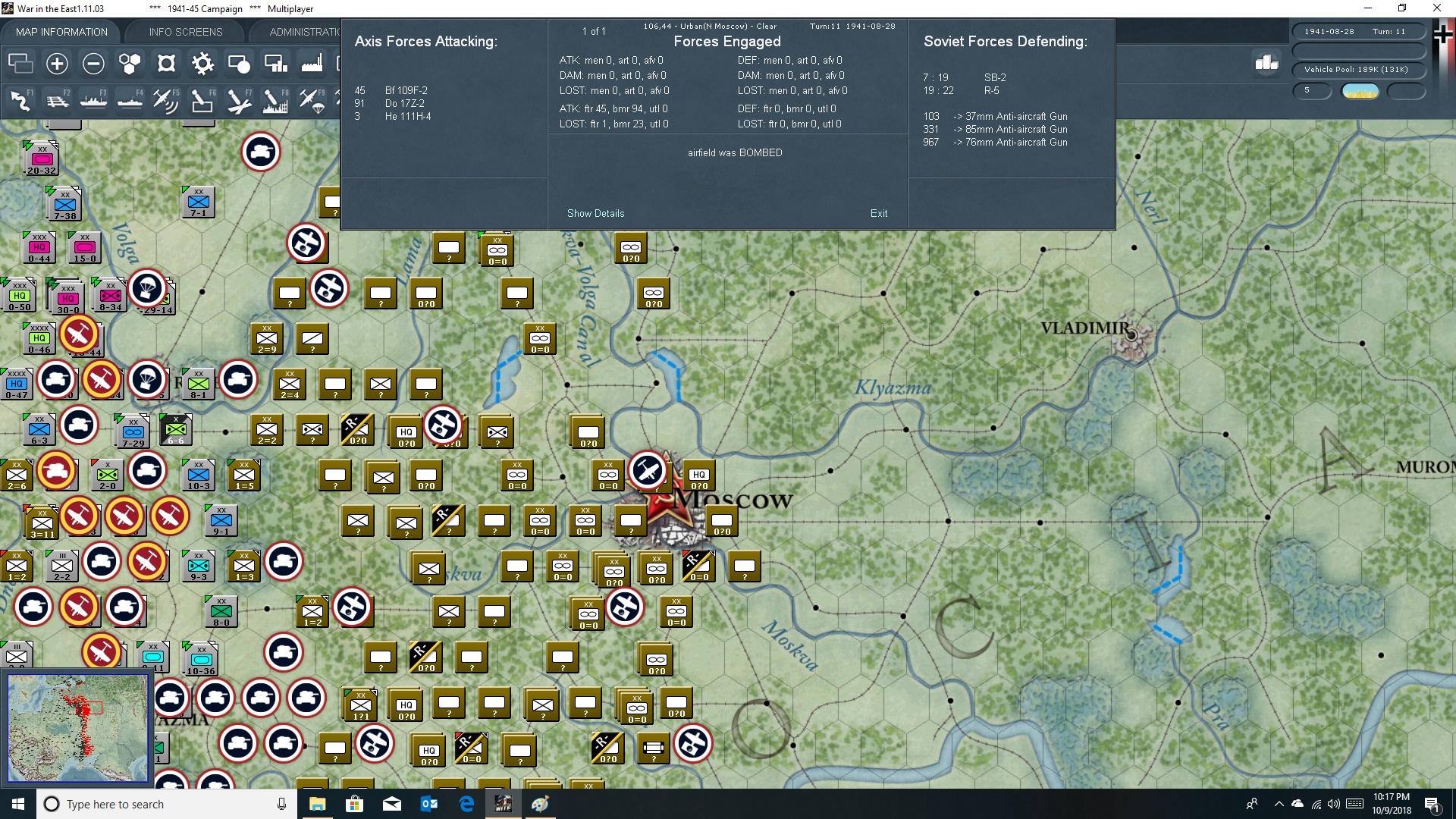
Task: Click the zoom in plus icon
Action: pos(57,64)
